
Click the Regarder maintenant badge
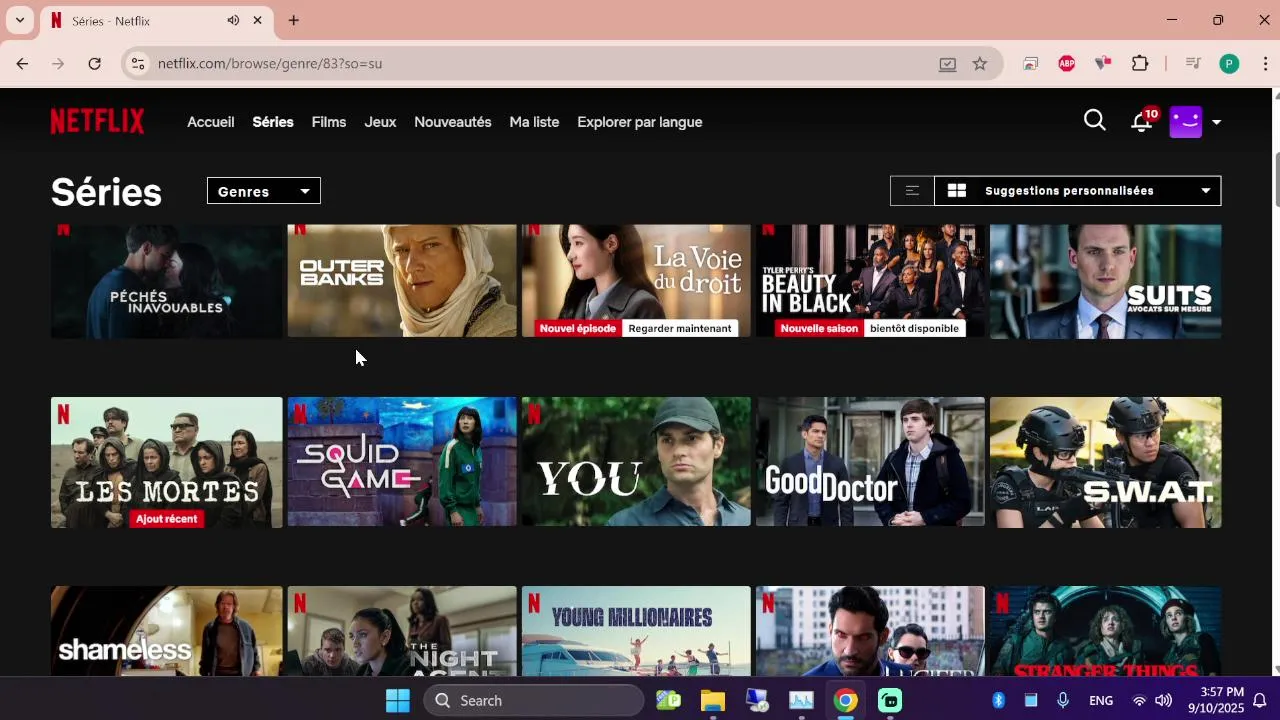(x=680, y=328)
